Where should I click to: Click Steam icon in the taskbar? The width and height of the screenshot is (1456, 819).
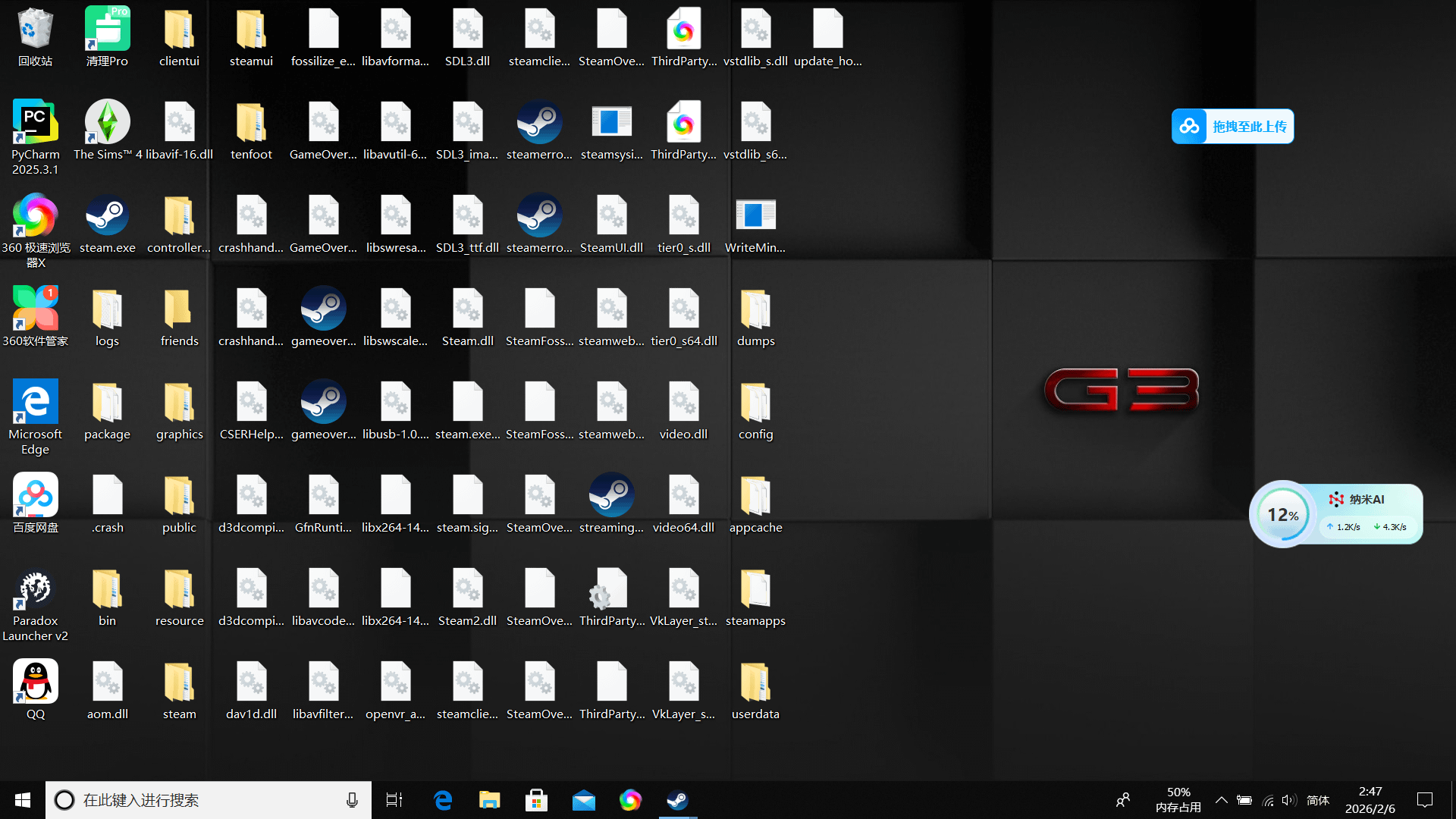point(677,800)
